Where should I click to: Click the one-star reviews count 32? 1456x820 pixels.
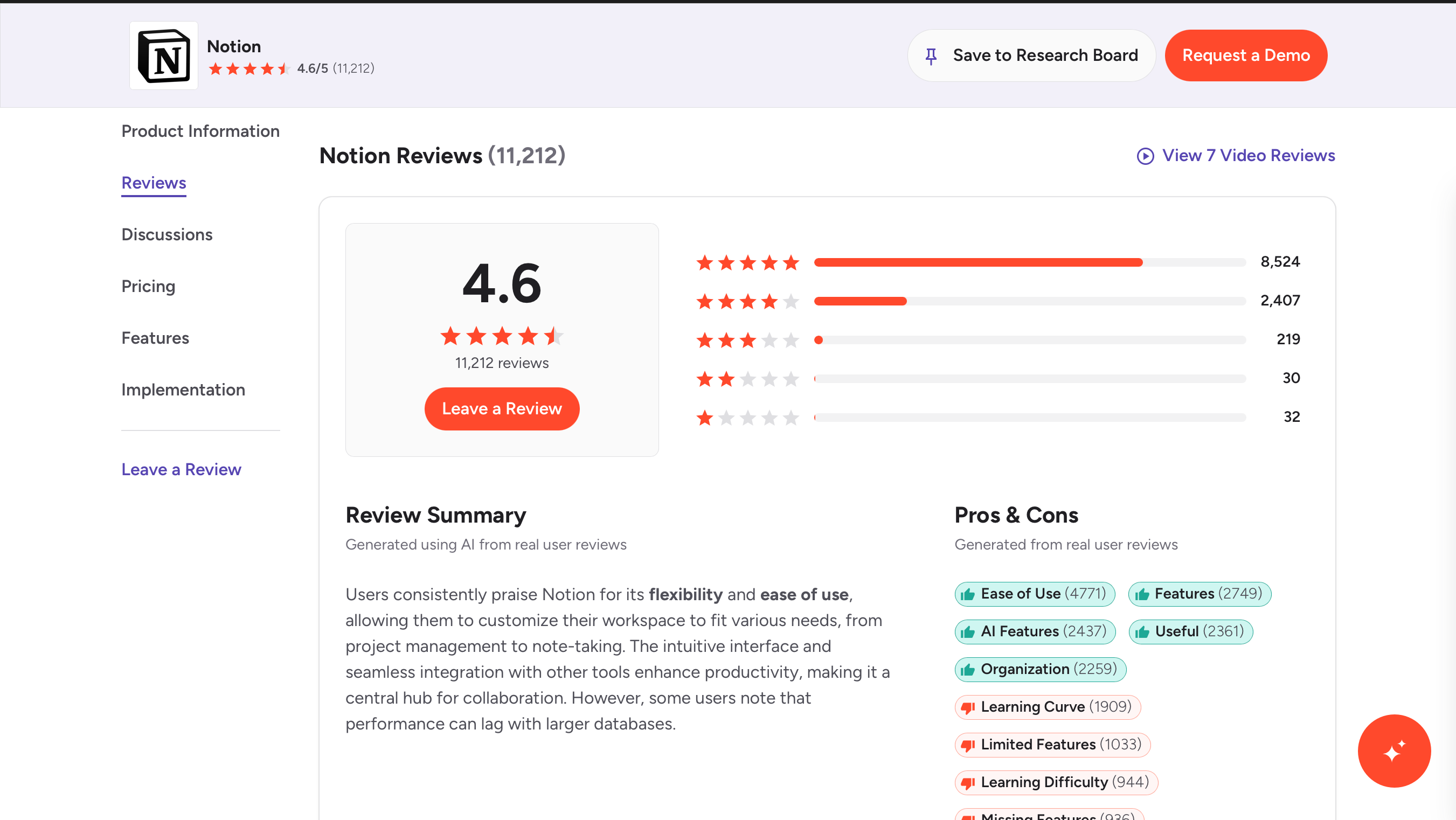click(x=1291, y=417)
